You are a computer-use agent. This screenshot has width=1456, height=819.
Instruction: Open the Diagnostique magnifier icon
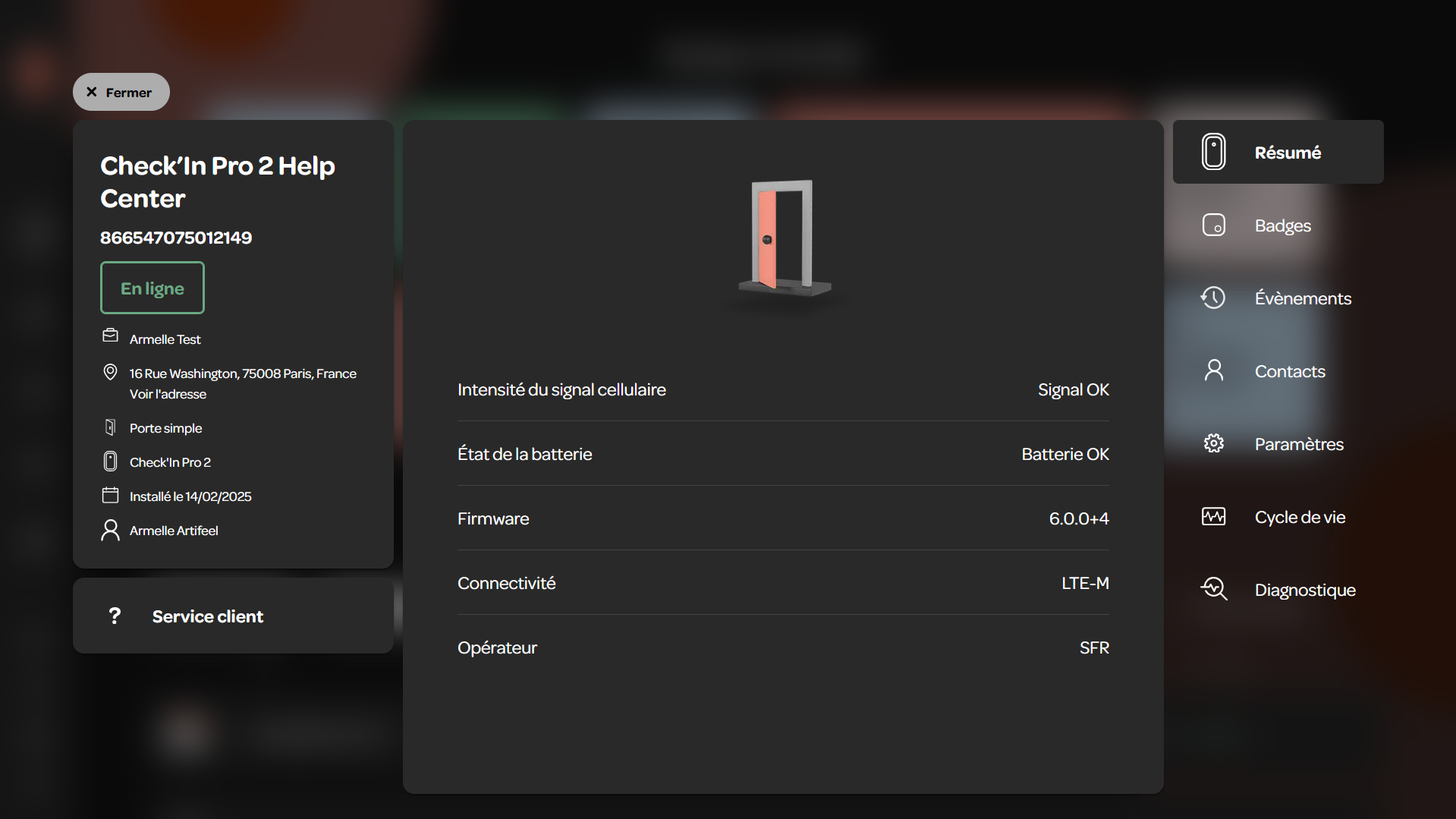coord(1213,589)
